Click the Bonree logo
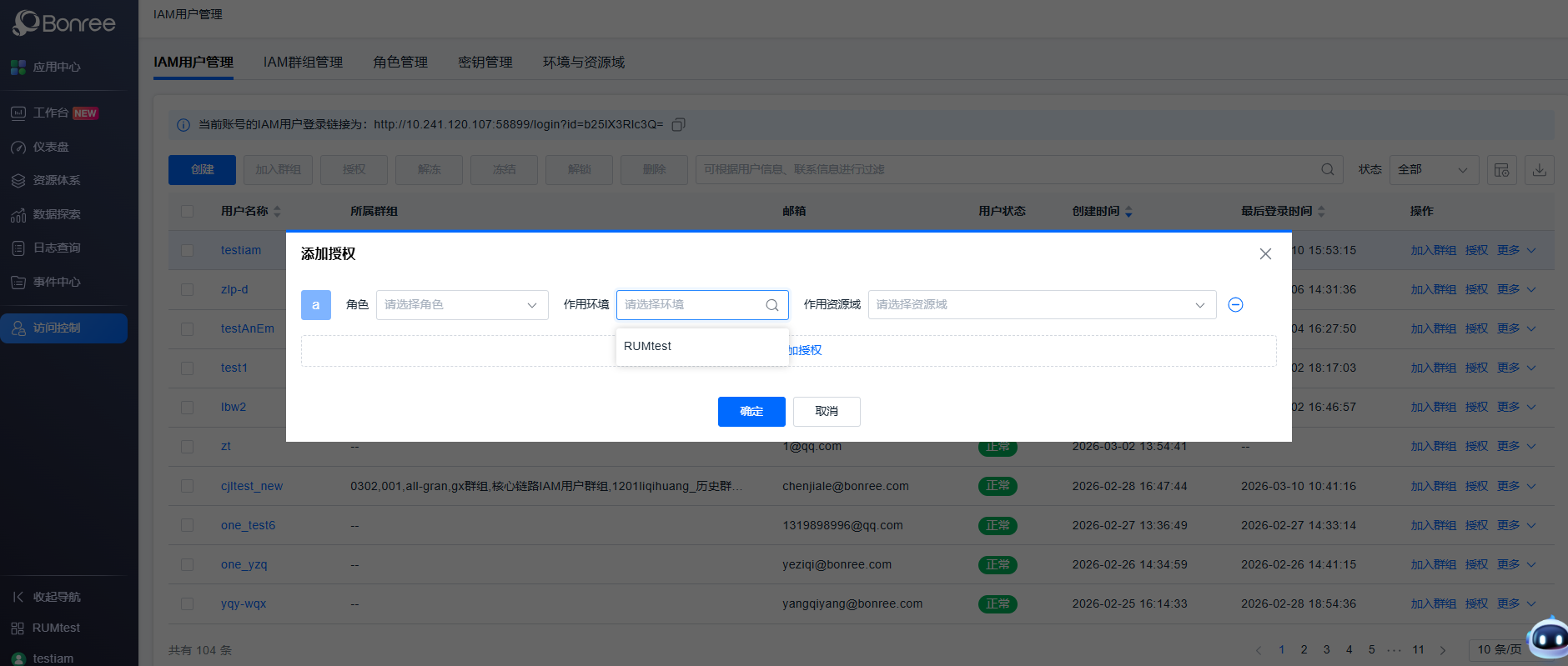This screenshot has height=666, width=1568. (x=64, y=23)
